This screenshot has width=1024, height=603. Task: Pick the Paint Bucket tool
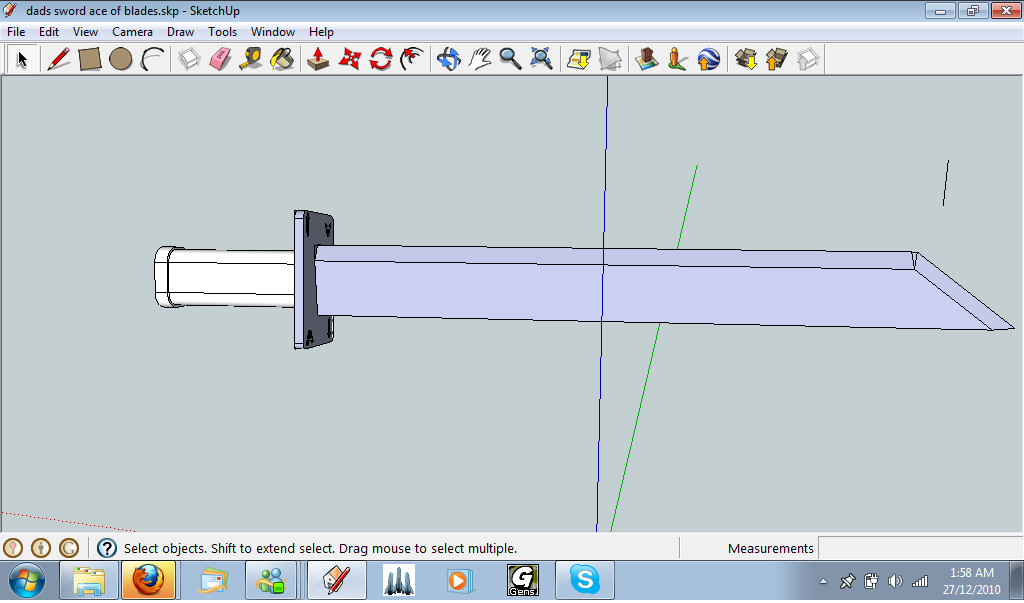tap(280, 59)
